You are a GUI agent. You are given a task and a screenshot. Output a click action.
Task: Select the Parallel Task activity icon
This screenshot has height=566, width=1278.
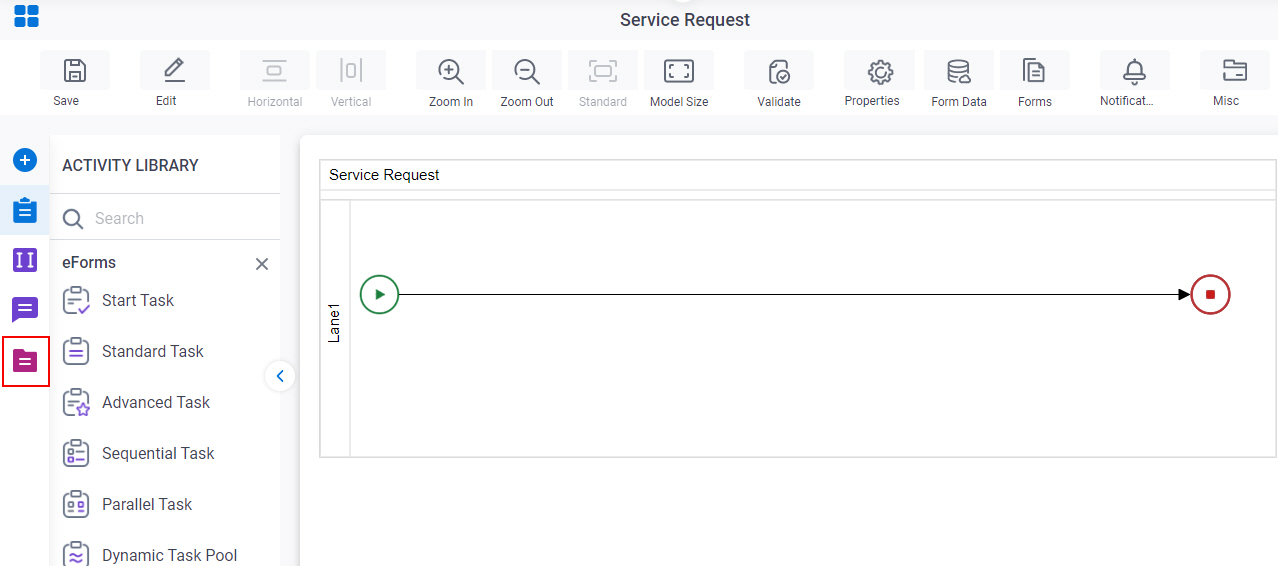click(x=77, y=504)
